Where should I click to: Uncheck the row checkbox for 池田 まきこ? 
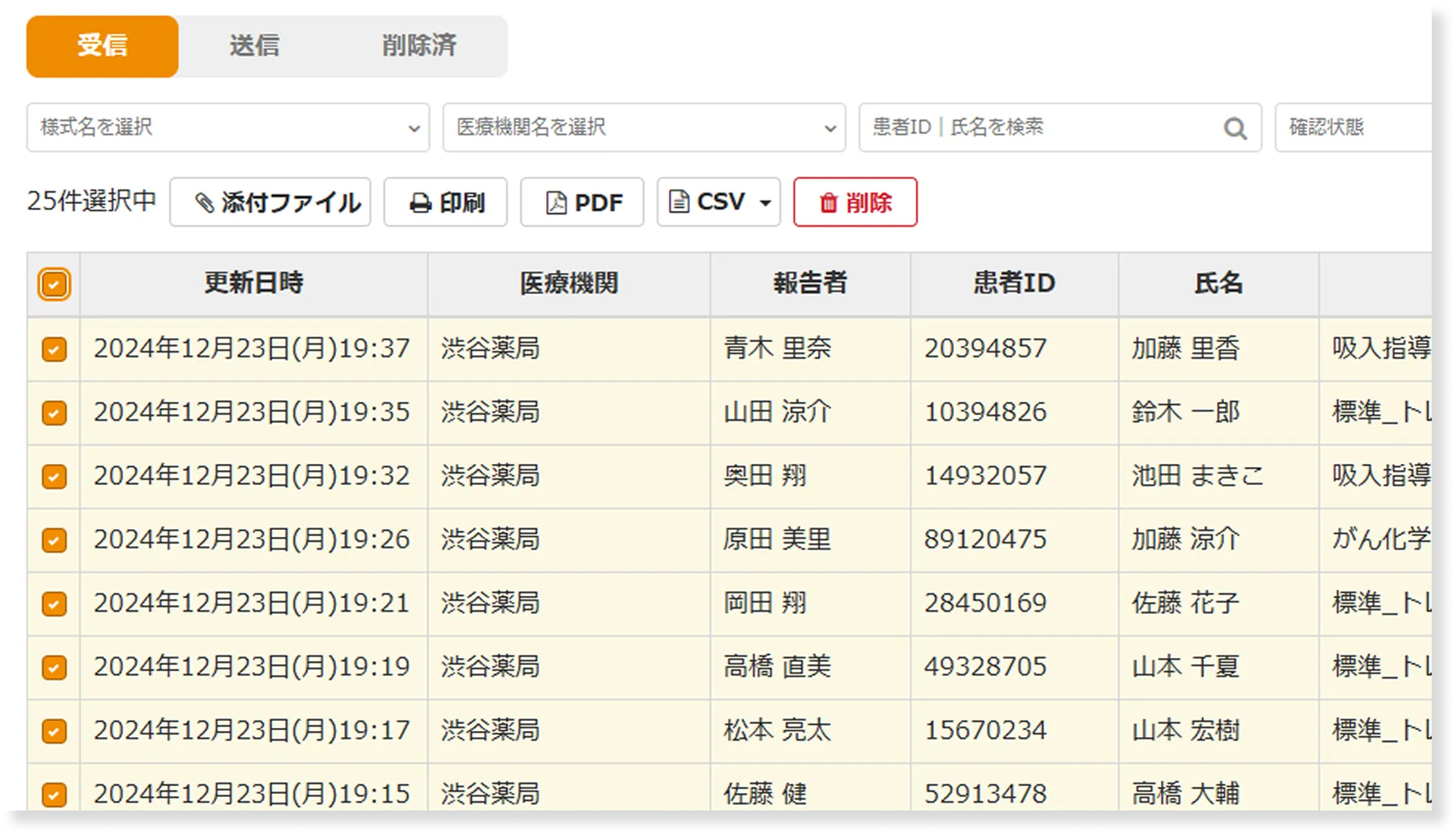[54, 476]
